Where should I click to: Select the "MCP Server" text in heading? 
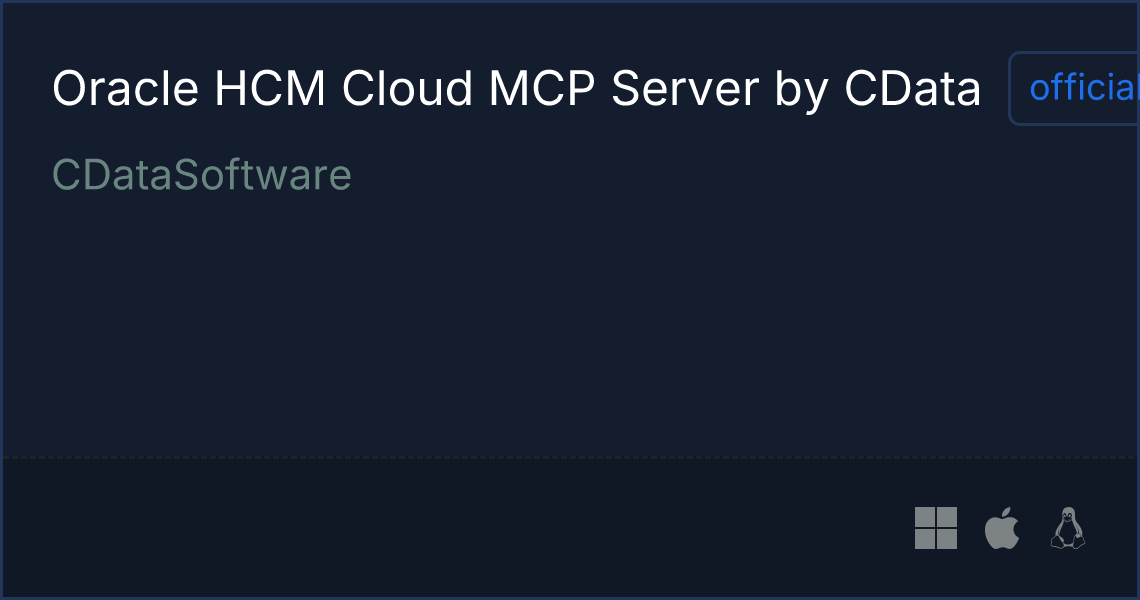pyautogui.click(x=624, y=89)
